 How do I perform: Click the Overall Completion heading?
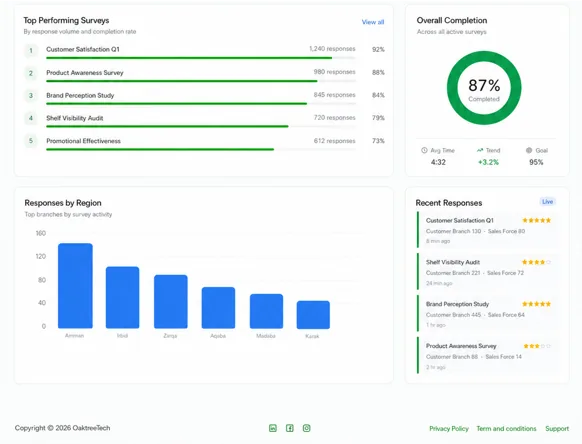[x=452, y=20]
